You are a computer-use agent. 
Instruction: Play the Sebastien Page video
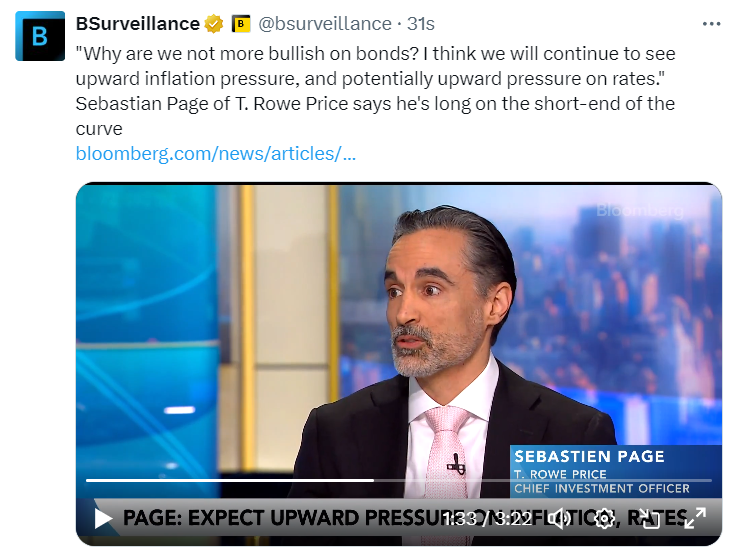coord(103,518)
